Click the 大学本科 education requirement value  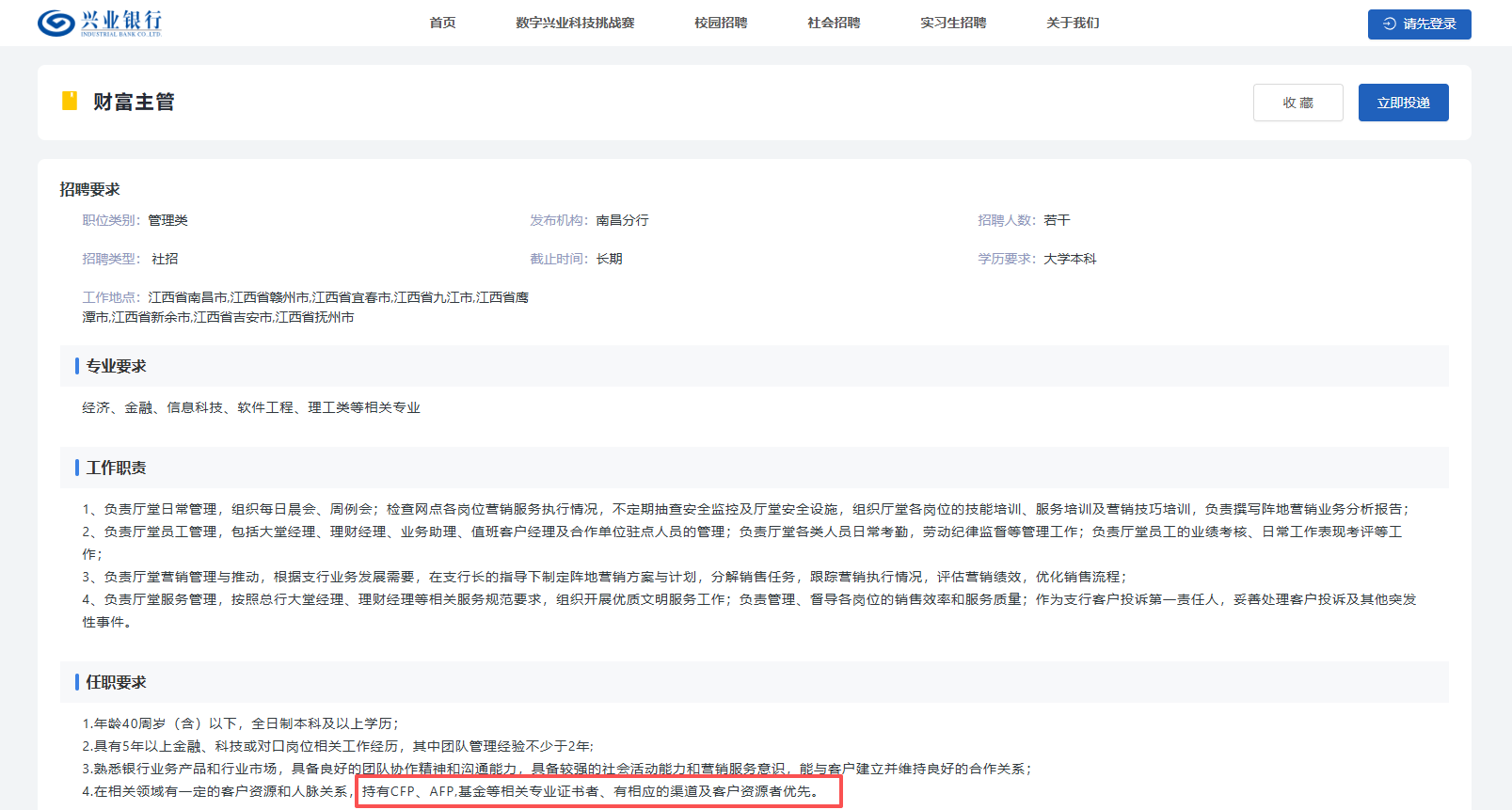[x=1070, y=259]
